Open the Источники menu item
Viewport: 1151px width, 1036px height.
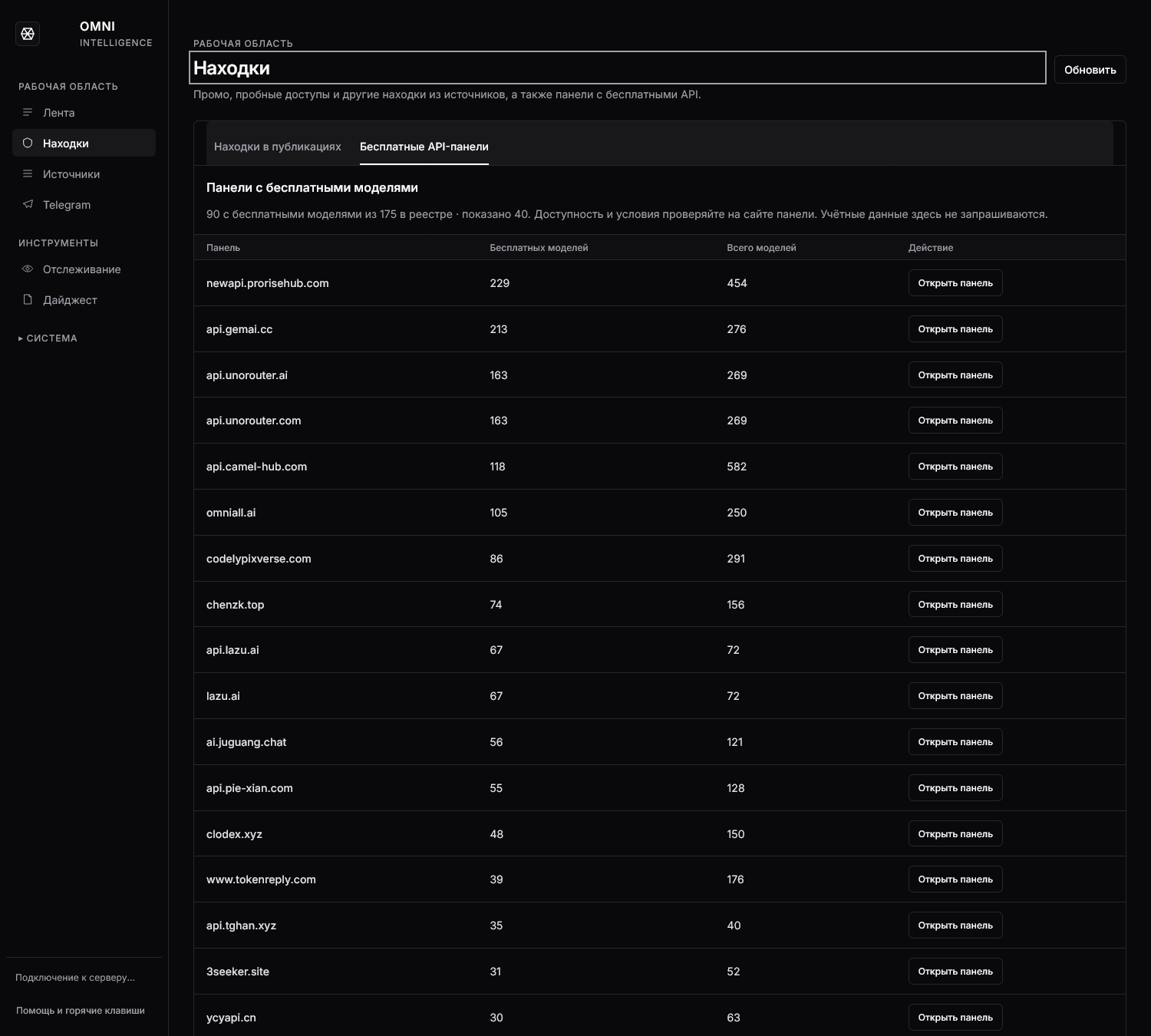84,174
